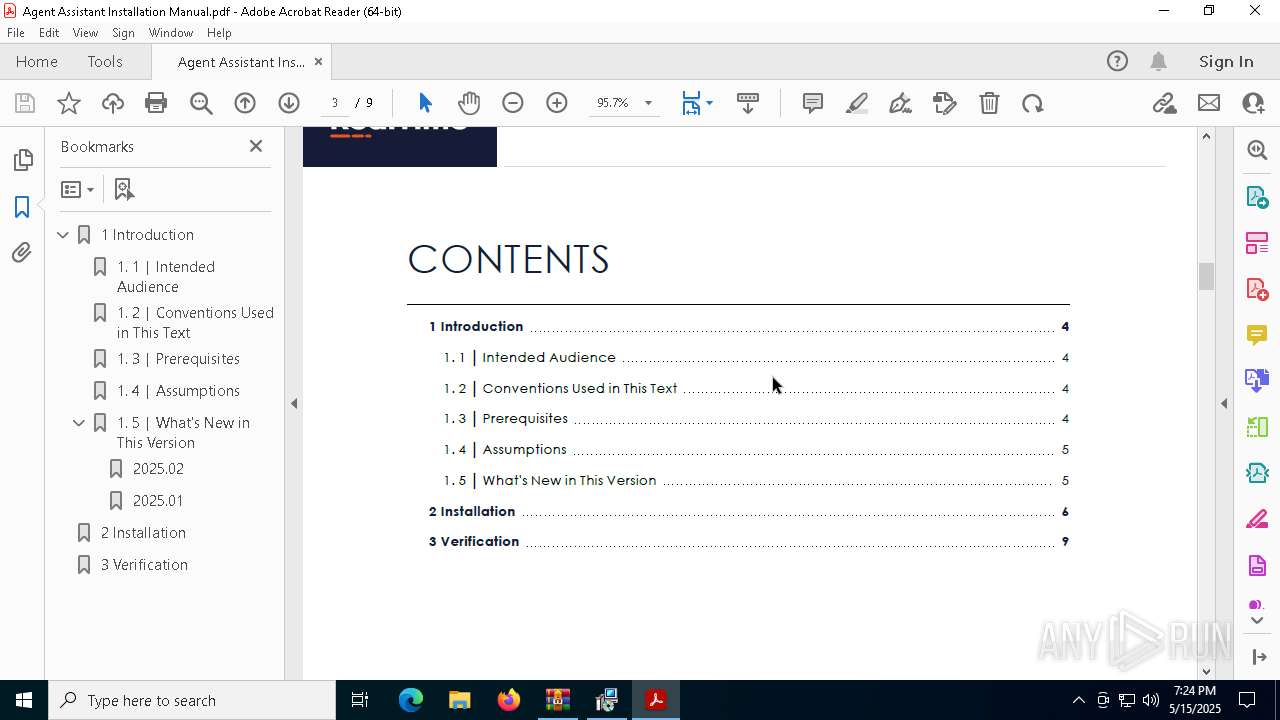1280x720 pixels.
Task: Collapse the What's New in This Version bookmark
Action: 79,423
